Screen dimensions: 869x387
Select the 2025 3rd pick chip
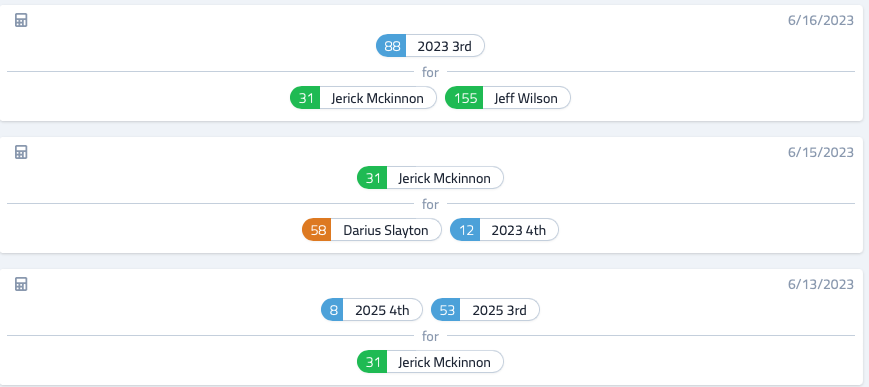point(485,310)
